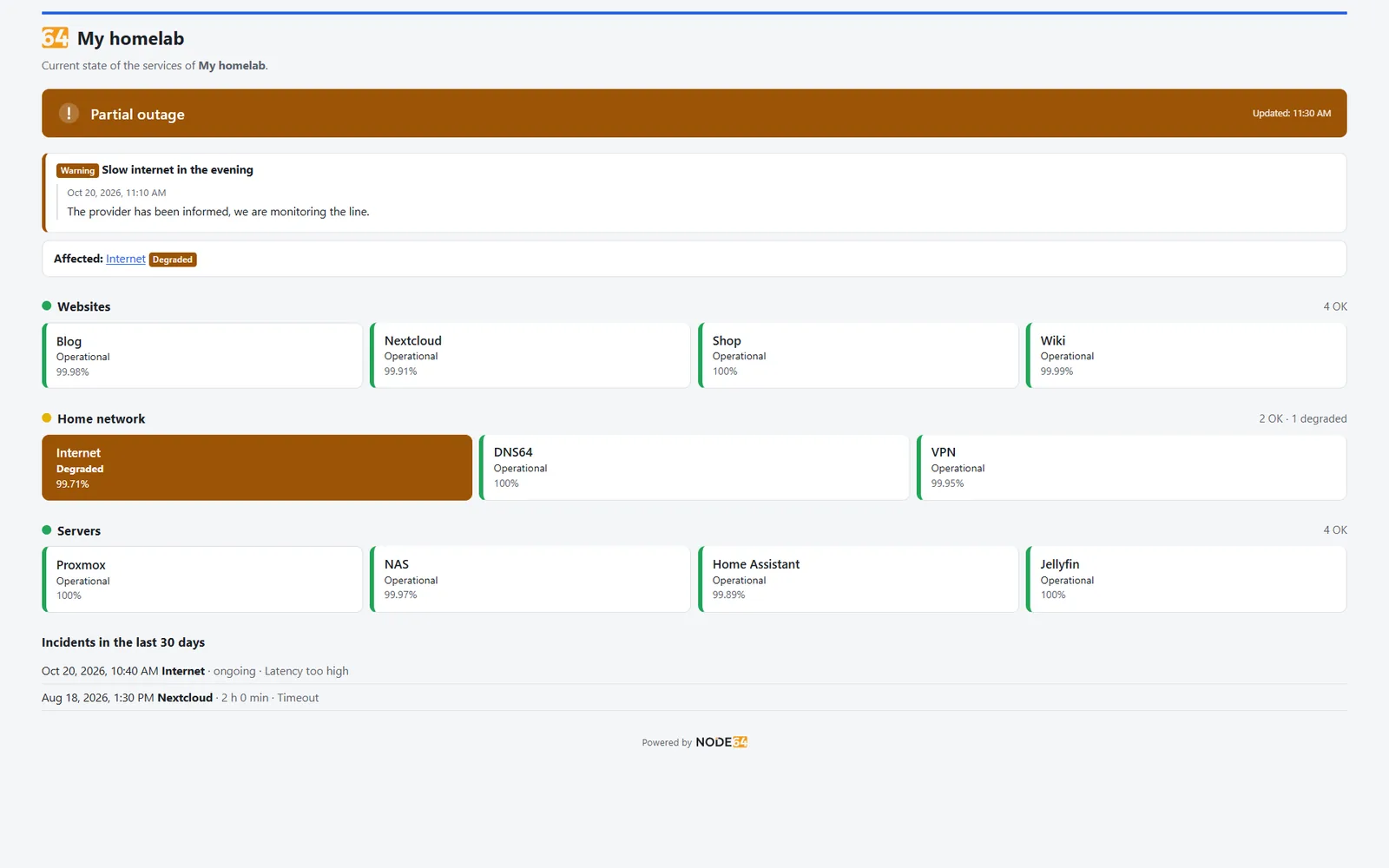Click the 99.71% uptime on Internet card
The height and width of the screenshot is (868, 1389).
coord(73,484)
